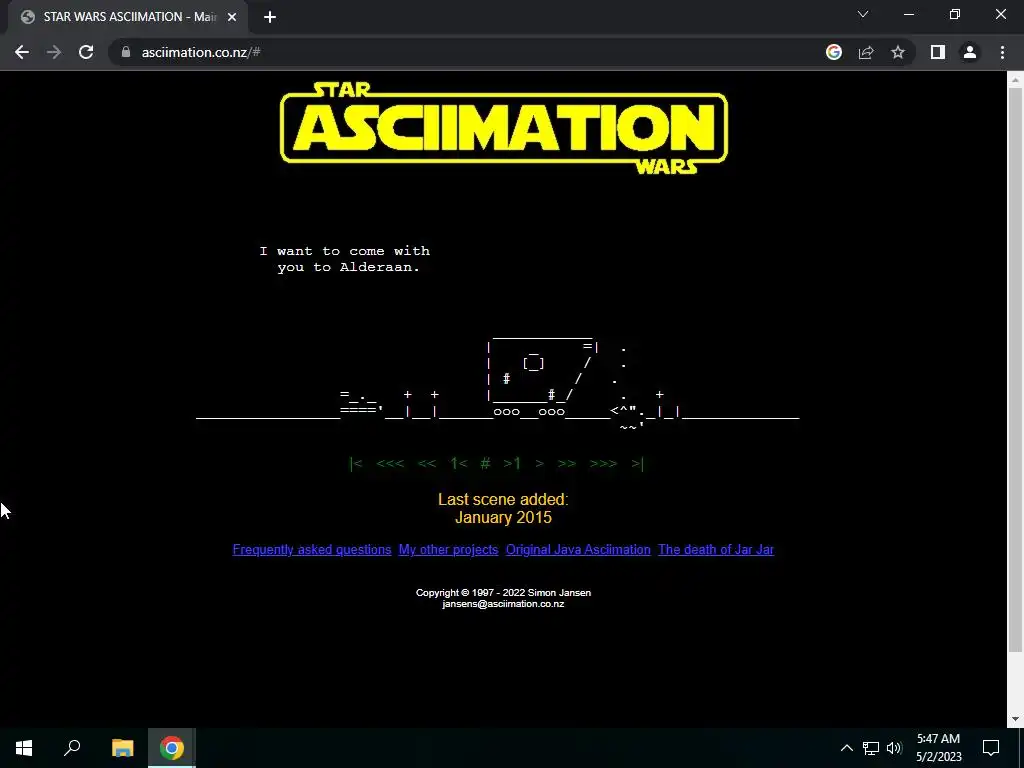Screen dimensions: 1024x768
Task: Open a new tab
Action: pyautogui.click(x=270, y=17)
